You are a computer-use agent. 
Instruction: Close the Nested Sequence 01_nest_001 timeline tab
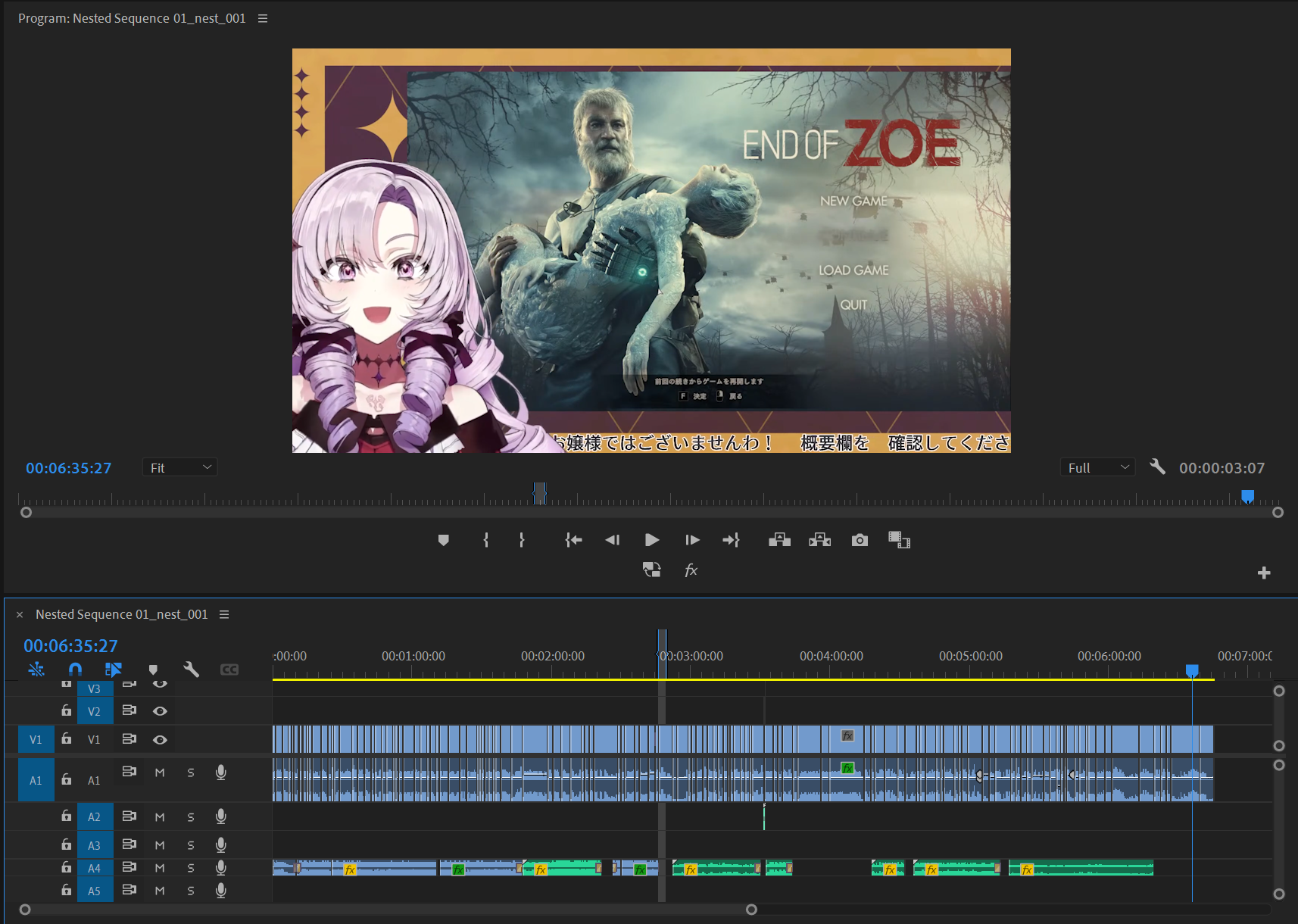[x=20, y=615]
